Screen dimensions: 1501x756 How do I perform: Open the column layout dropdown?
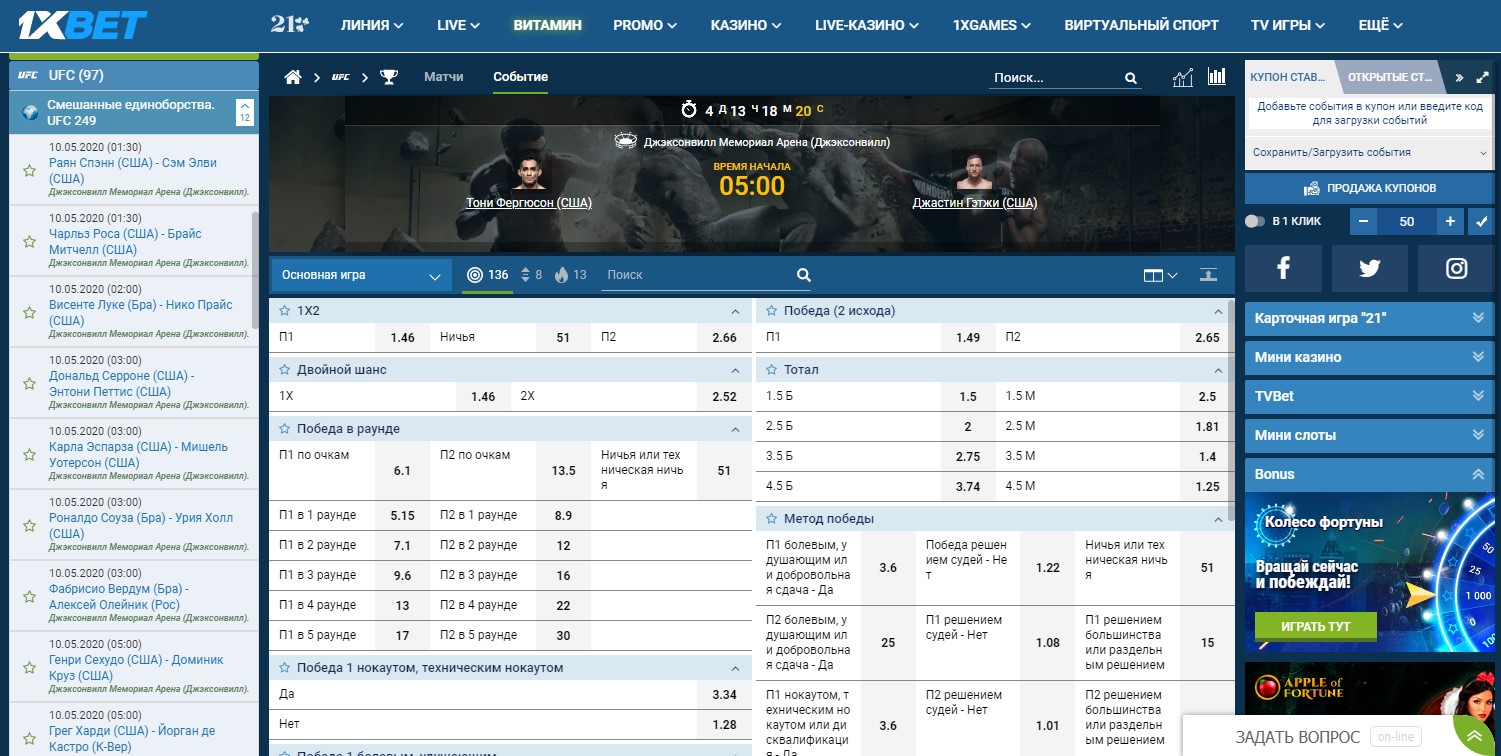(x=1160, y=275)
